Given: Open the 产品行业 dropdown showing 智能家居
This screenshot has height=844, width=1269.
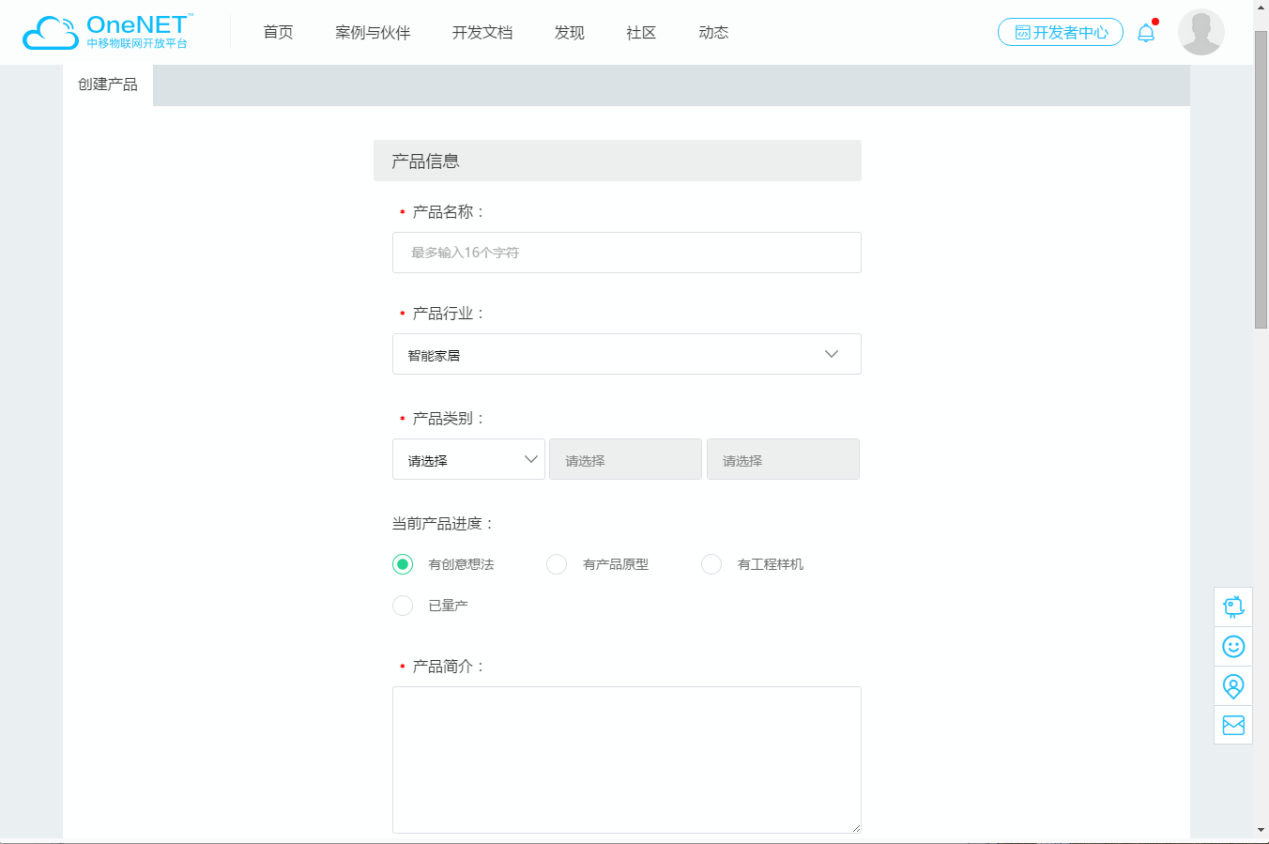Looking at the screenshot, I should point(626,353).
